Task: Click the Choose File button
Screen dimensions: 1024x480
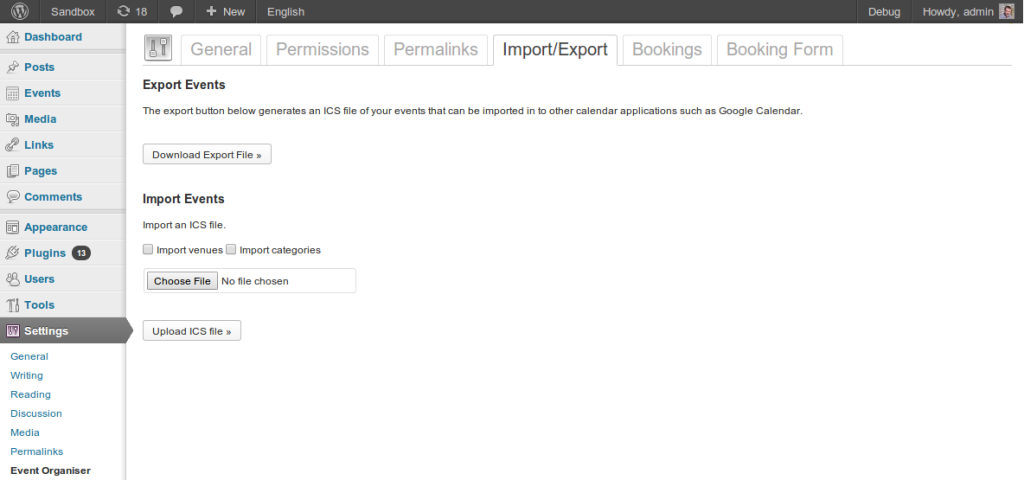Action: click(182, 281)
